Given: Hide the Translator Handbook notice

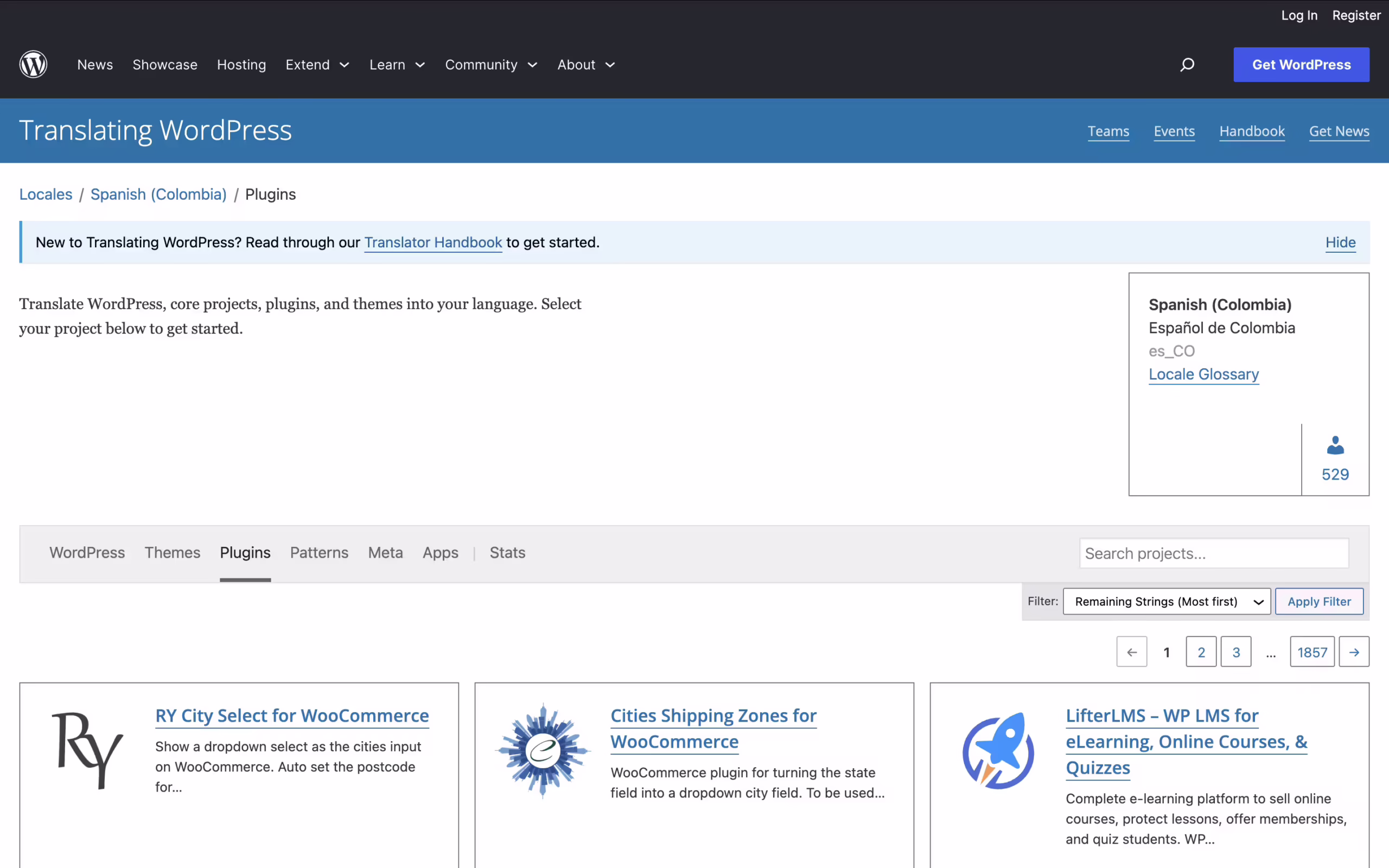Looking at the screenshot, I should pos(1340,242).
